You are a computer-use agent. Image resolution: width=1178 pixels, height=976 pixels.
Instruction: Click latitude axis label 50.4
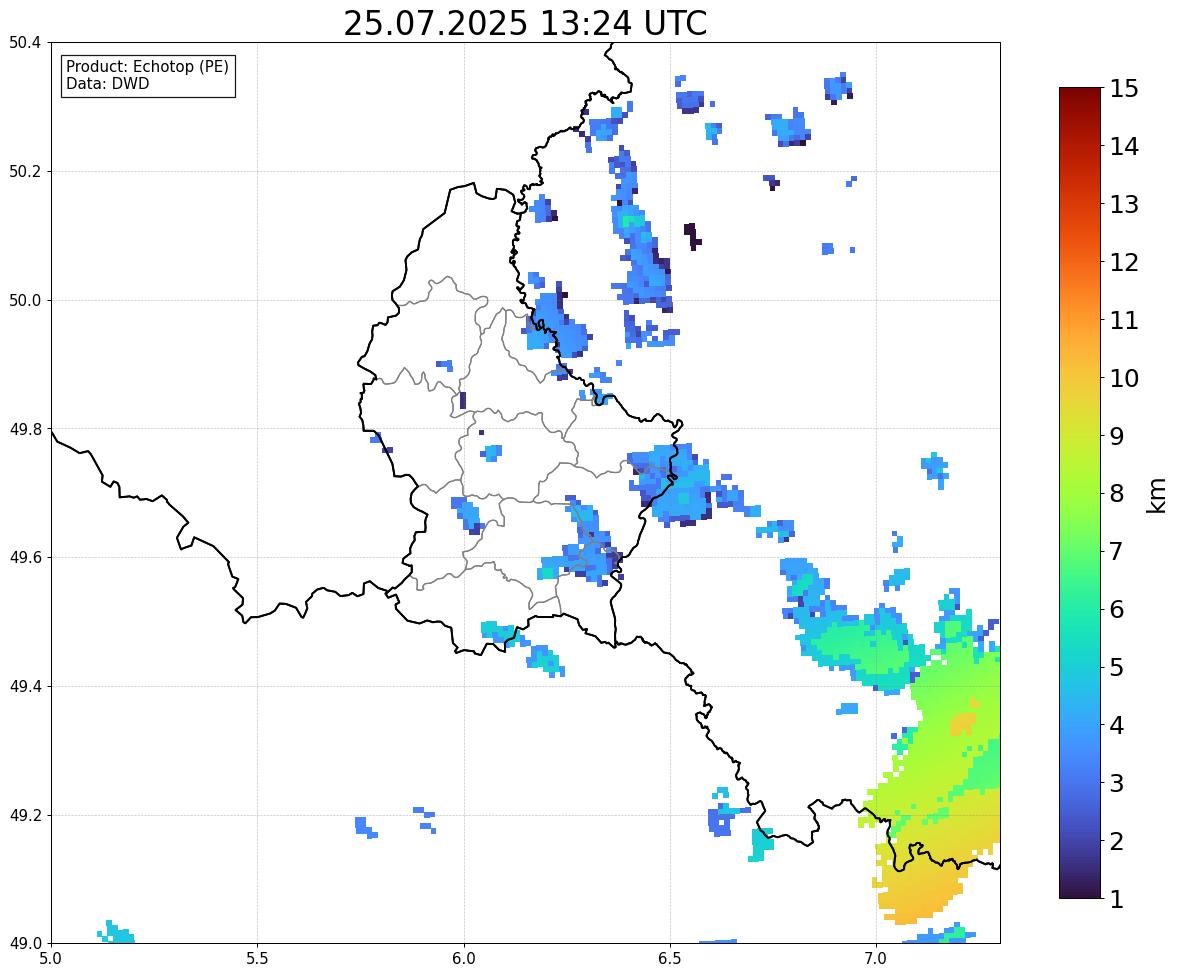[x=25, y=43]
